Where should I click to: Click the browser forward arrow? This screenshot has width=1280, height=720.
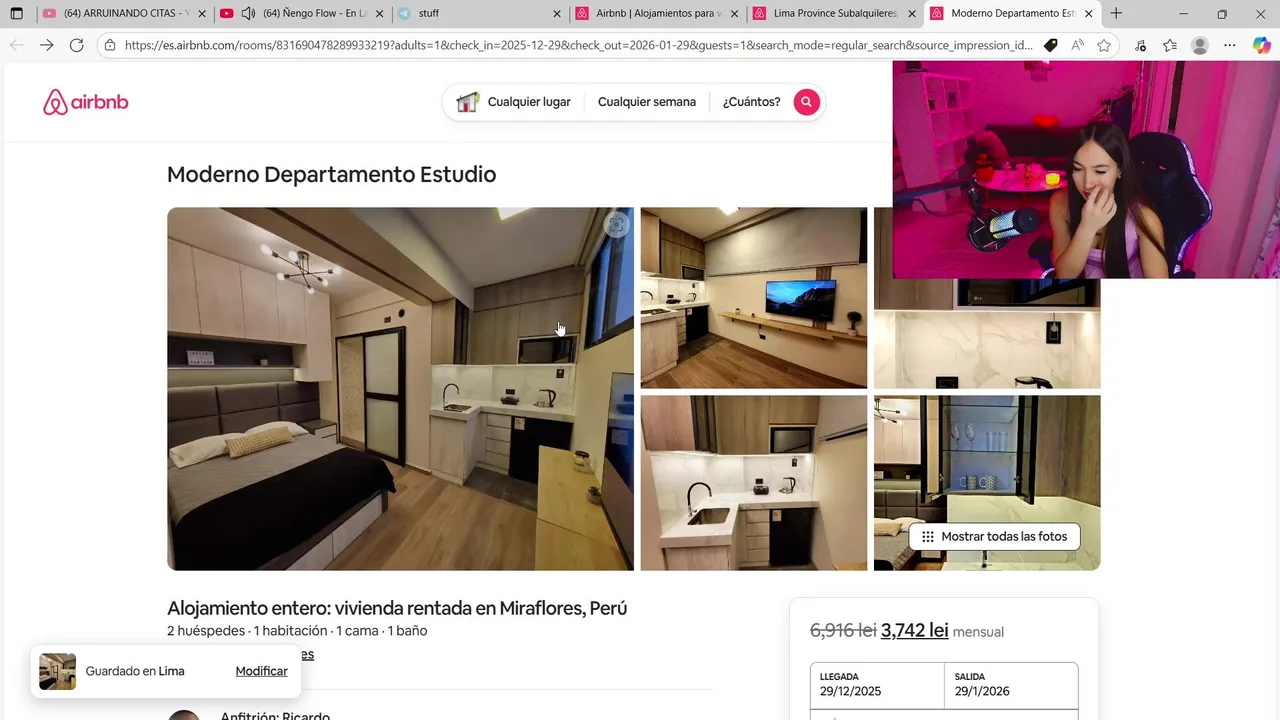tap(46, 45)
